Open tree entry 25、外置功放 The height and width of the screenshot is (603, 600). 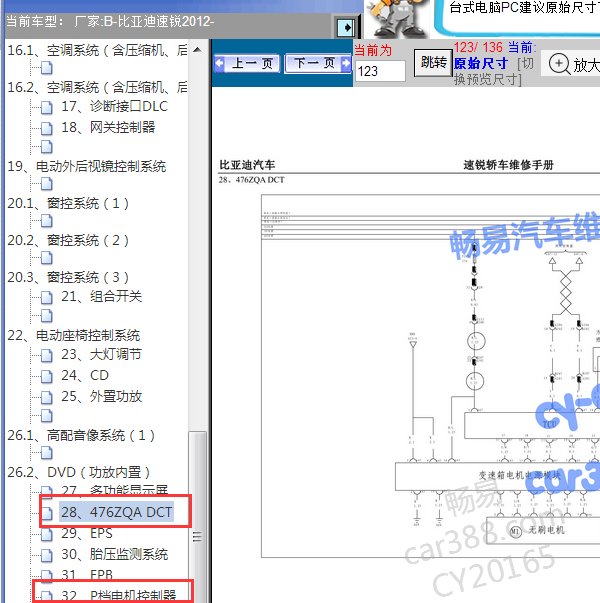pyautogui.click(x=102, y=396)
